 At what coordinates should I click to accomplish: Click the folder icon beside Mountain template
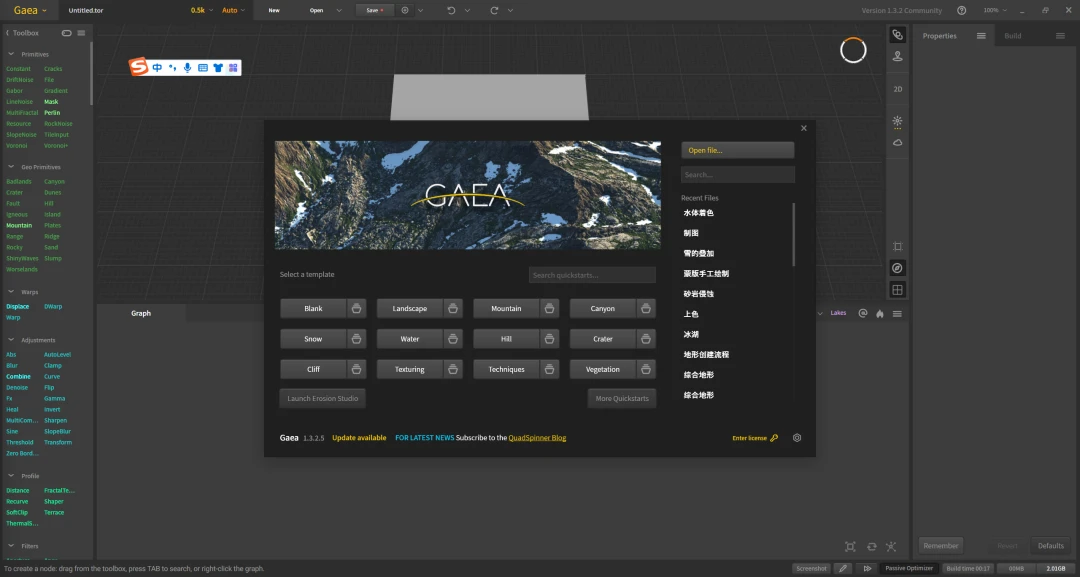[549, 308]
